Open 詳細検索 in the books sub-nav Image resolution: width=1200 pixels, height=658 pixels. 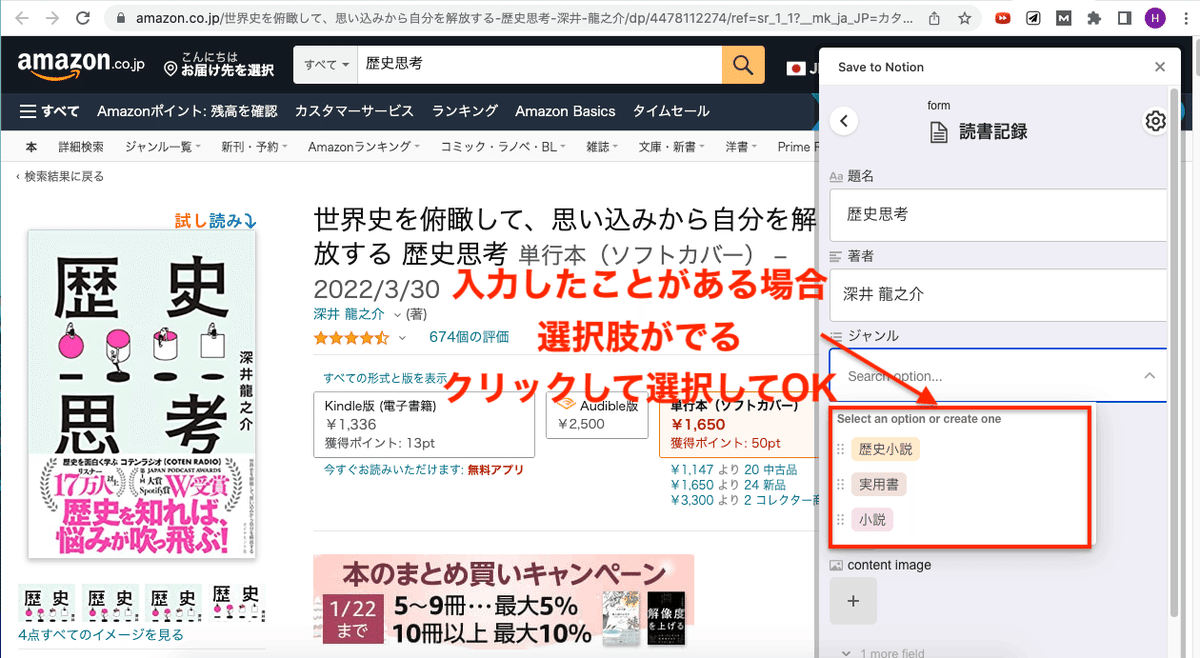point(81,147)
